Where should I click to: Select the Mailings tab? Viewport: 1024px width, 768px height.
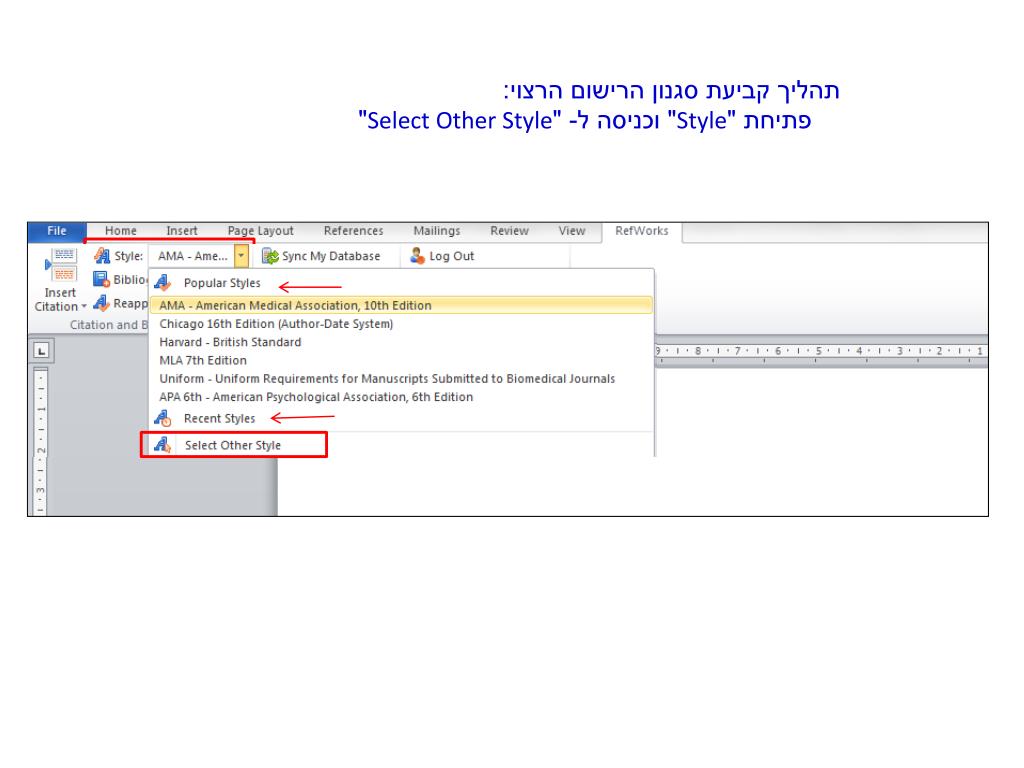(437, 231)
